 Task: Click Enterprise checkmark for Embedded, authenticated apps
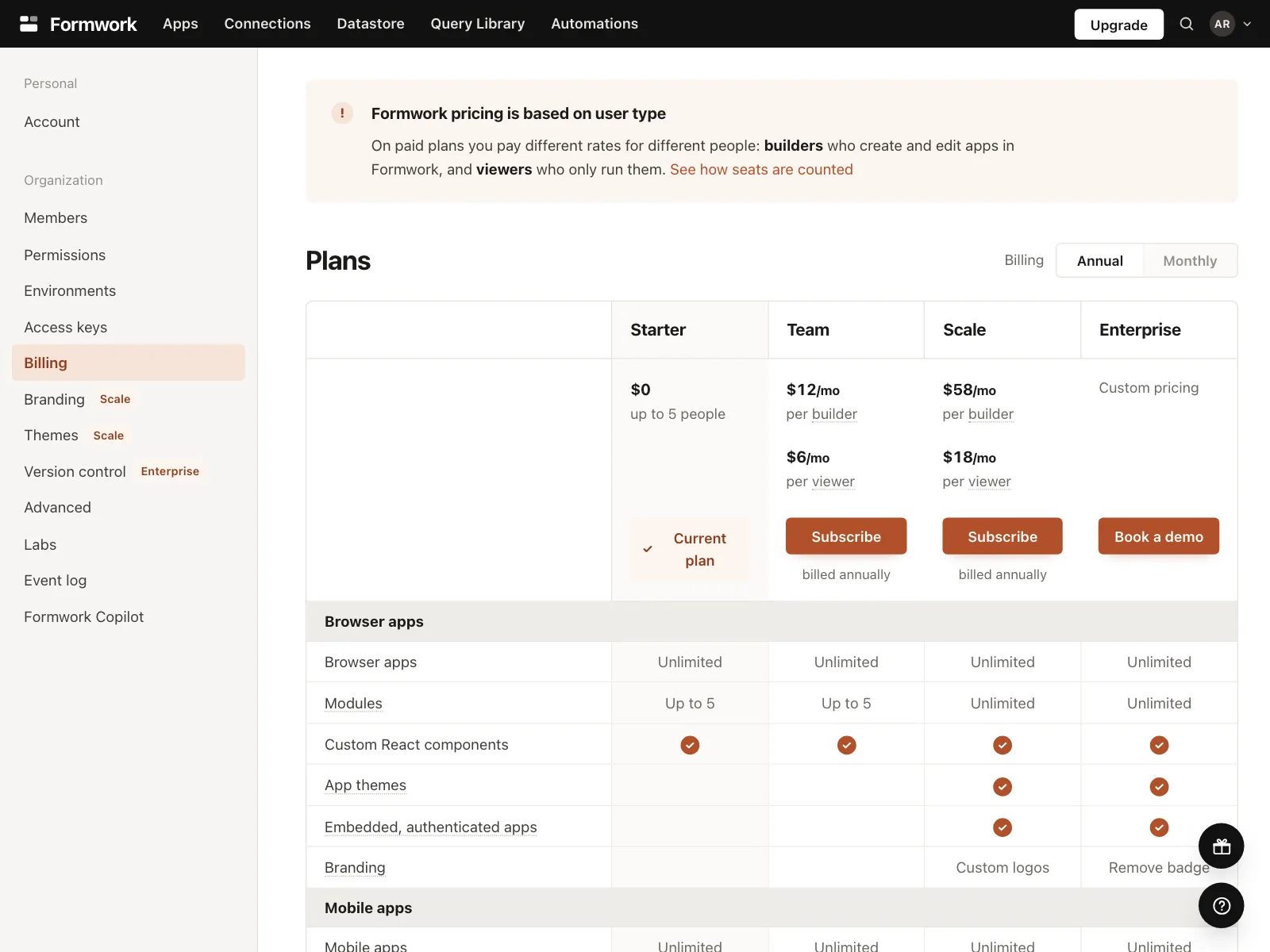(1159, 827)
